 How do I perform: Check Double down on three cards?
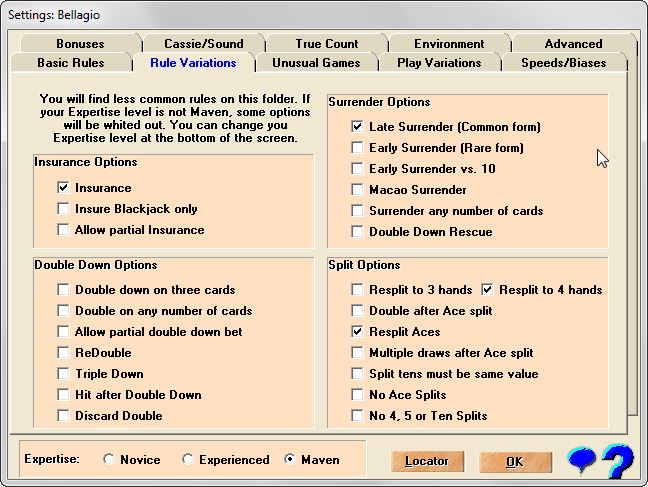63,289
